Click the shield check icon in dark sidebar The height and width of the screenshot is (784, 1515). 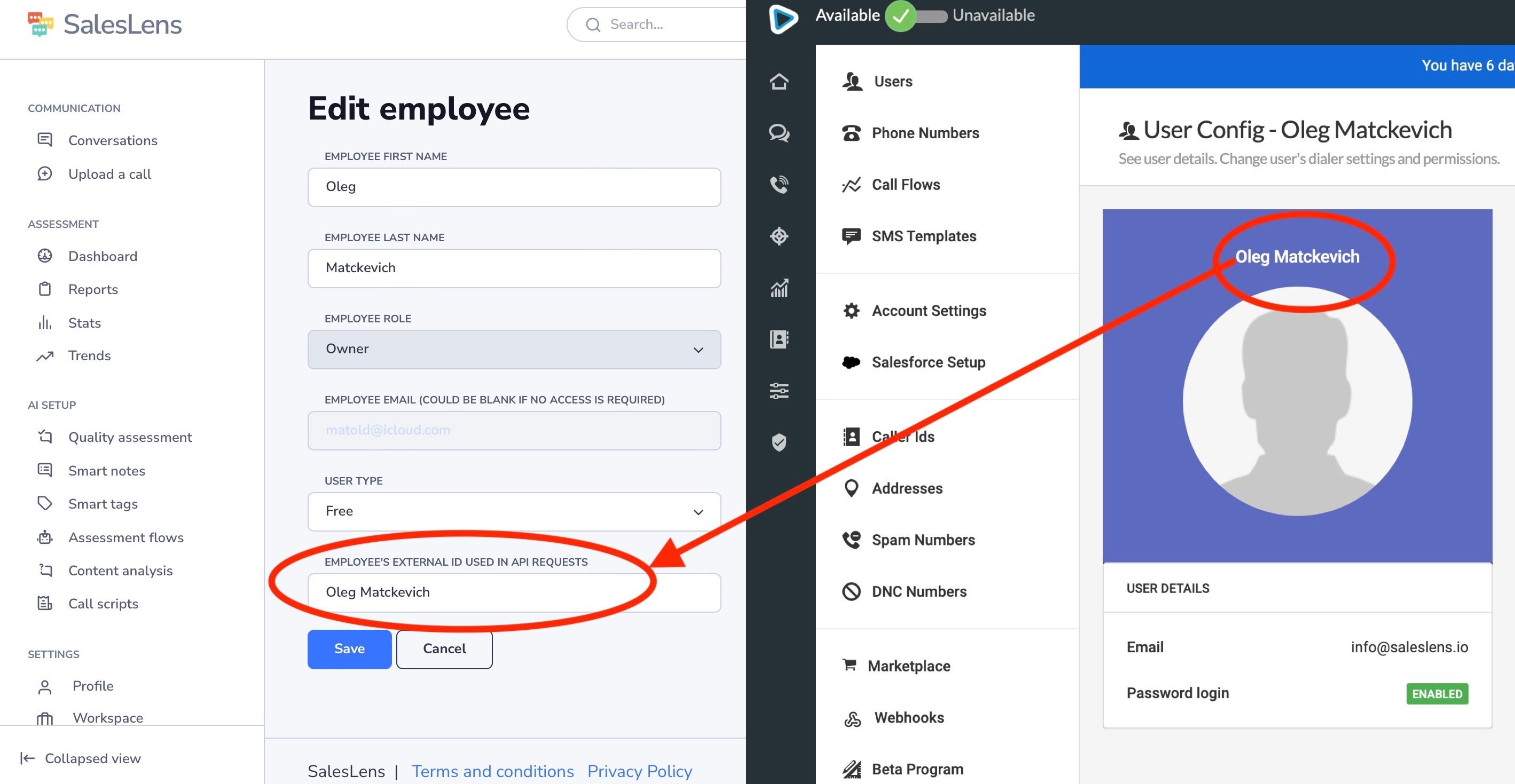[779, 442]
